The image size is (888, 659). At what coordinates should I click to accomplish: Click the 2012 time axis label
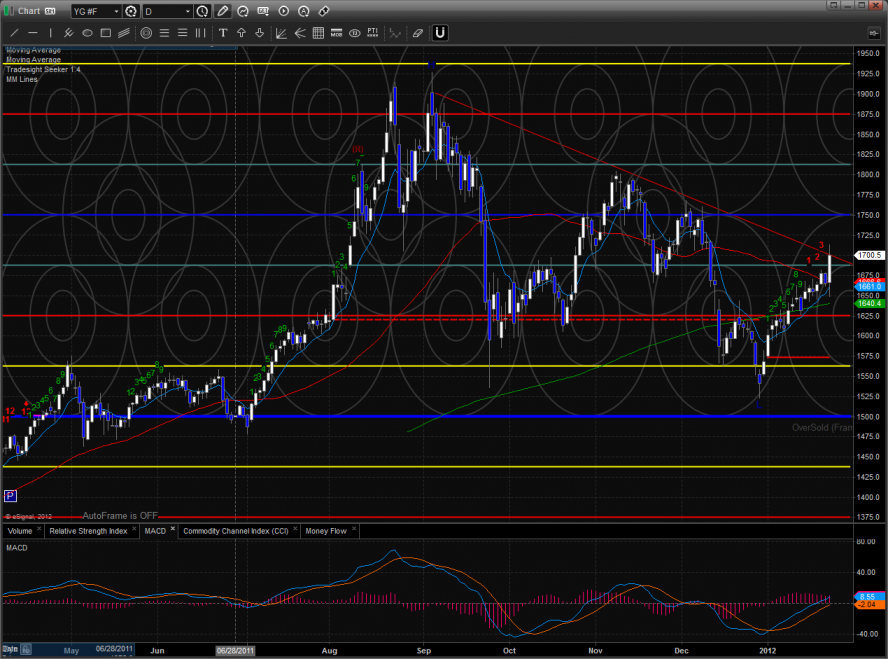pos(767,651)
